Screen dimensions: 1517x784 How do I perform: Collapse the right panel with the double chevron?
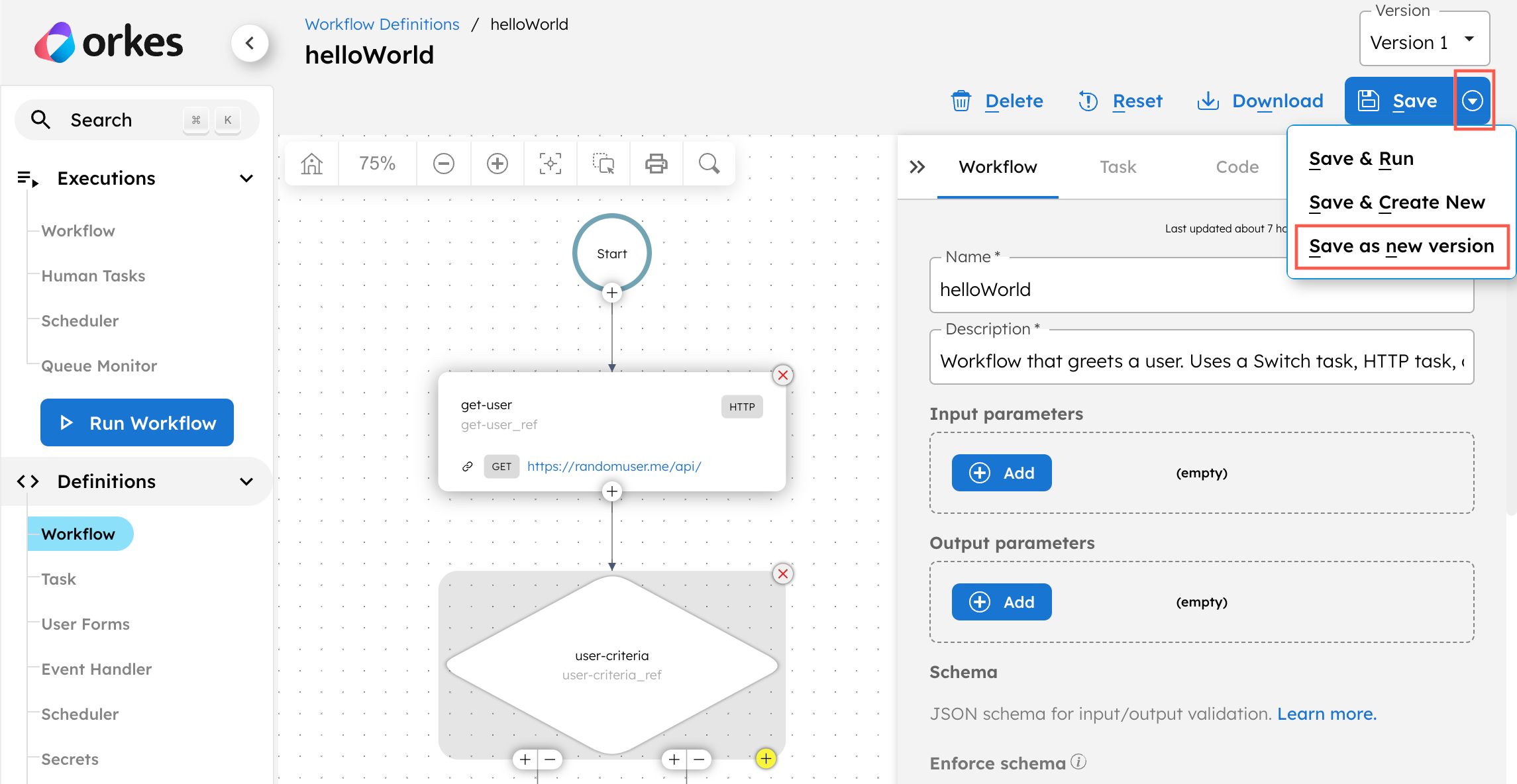[x=917, y=167]
